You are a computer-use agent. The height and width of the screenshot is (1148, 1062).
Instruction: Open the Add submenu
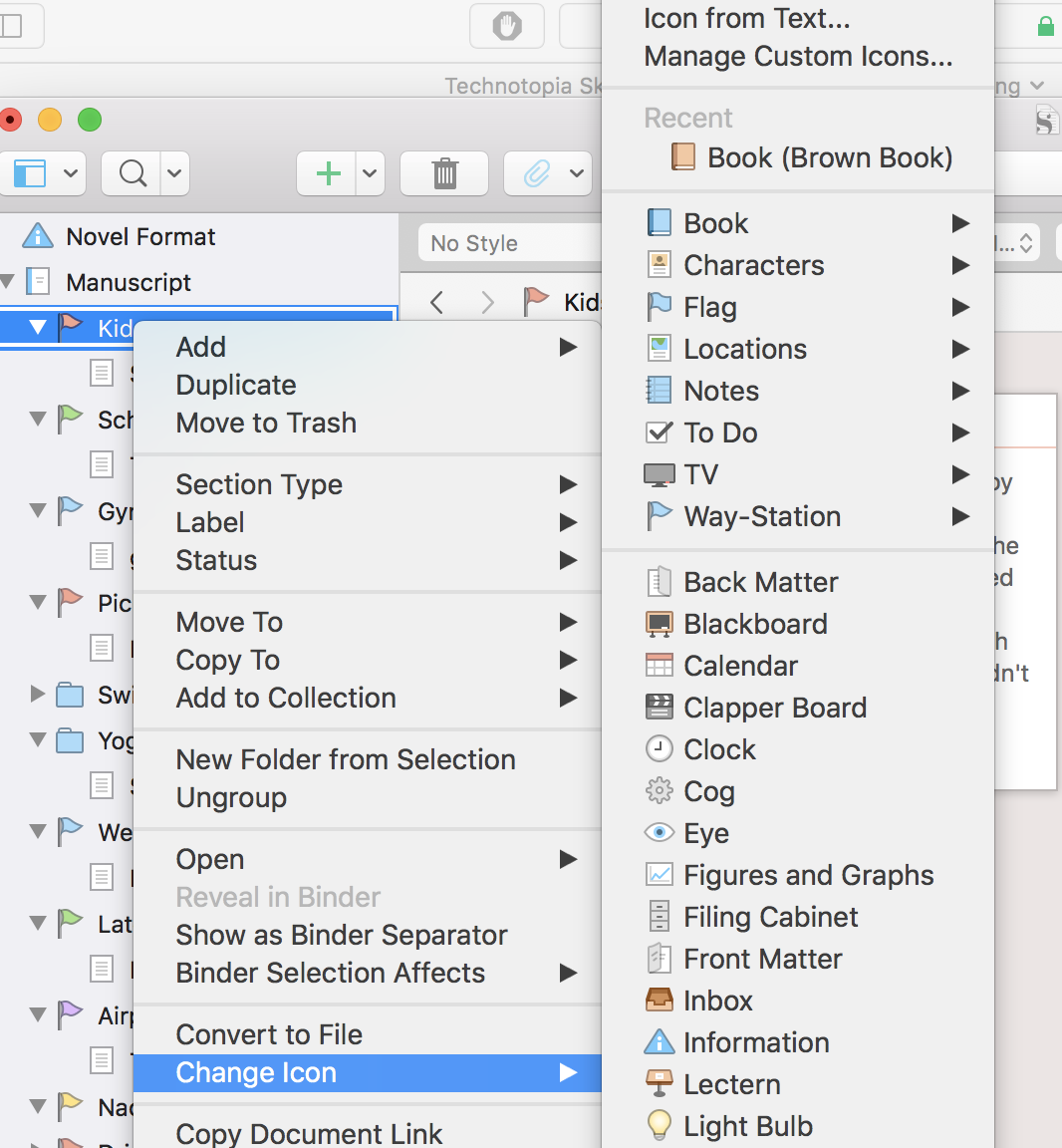[x=368, y=347]
